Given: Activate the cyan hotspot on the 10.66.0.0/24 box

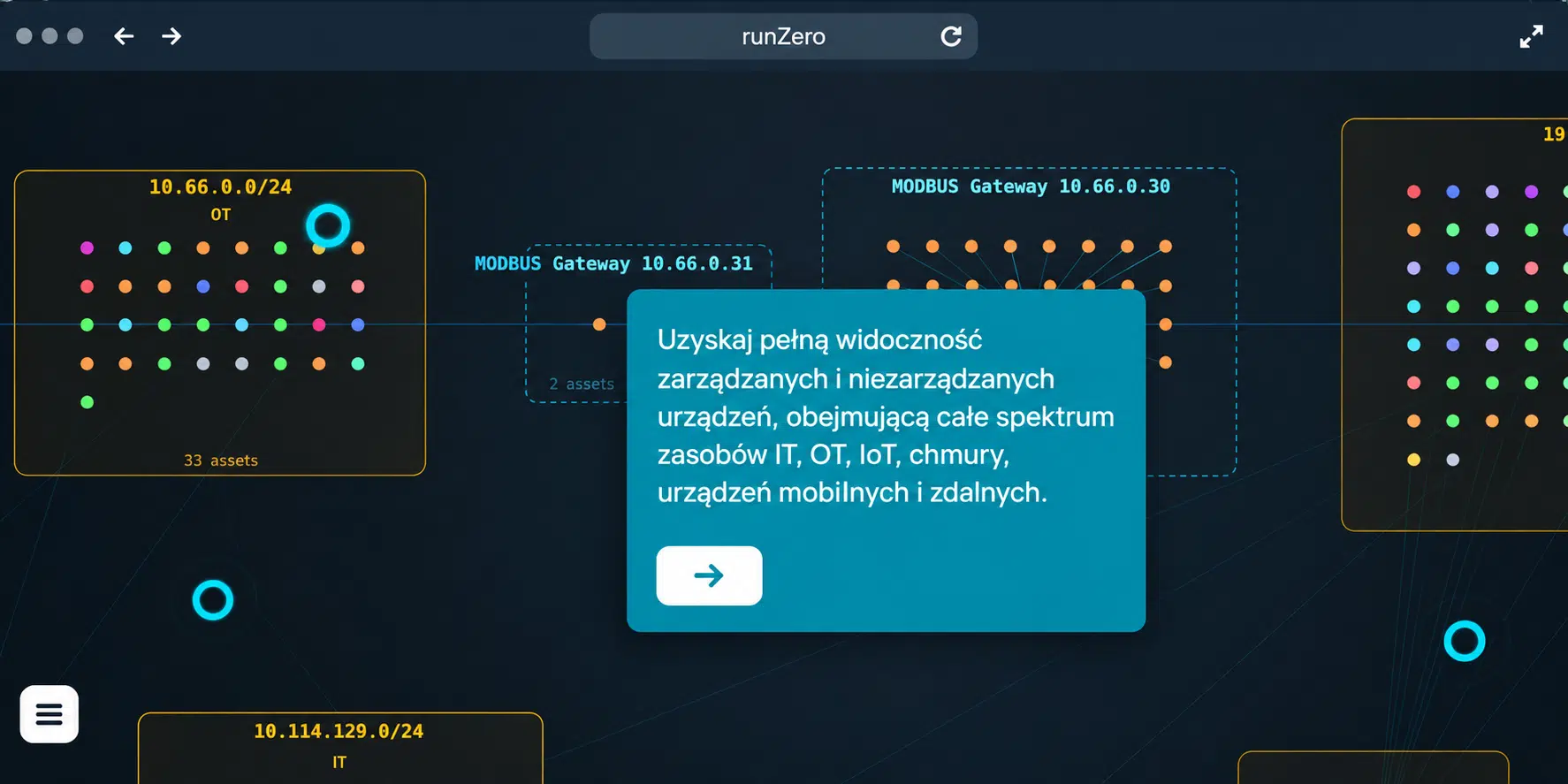Looking at the screenshot, I should point(328,225).
